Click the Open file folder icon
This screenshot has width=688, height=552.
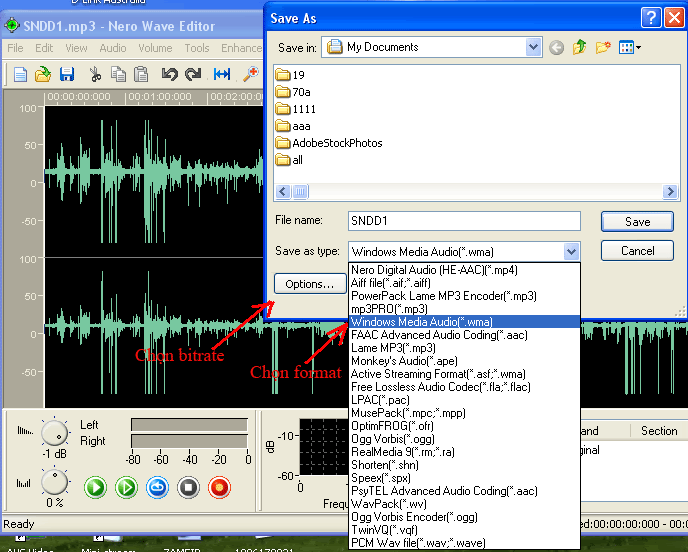[43, 74]
